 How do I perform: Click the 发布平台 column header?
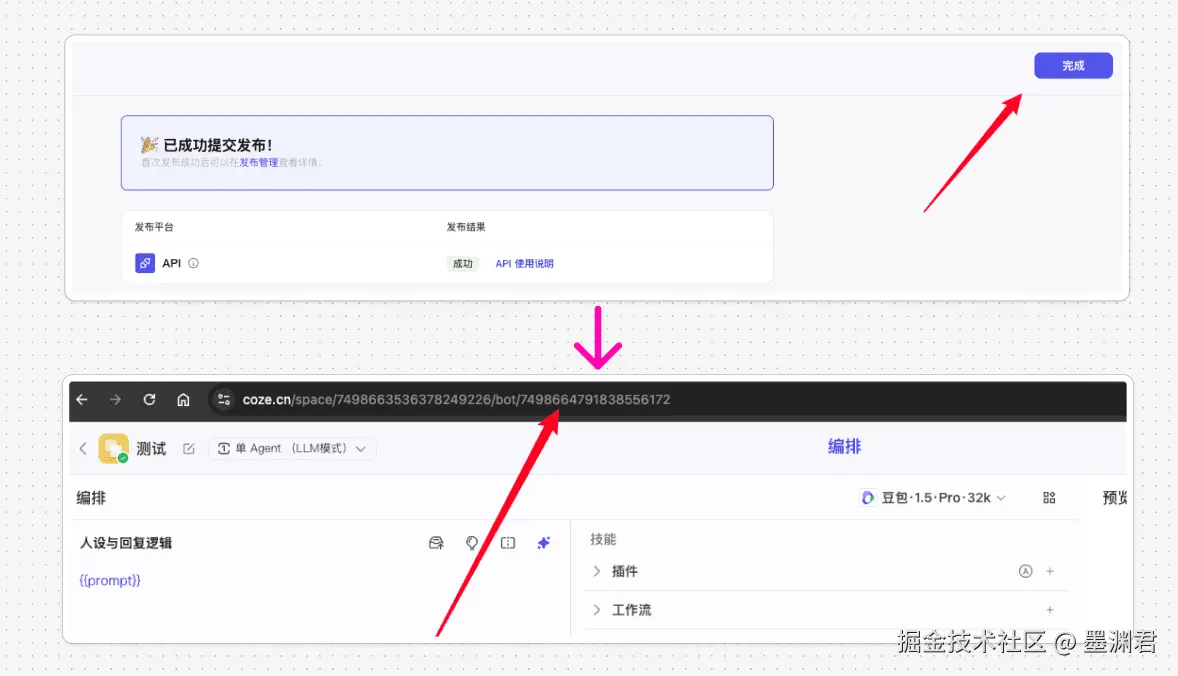tap(154, 227)
